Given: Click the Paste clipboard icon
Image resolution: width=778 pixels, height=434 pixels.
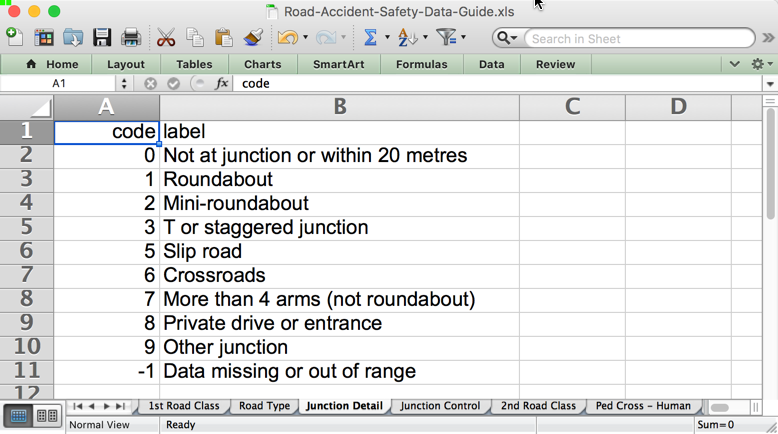Looking at the screenshot, I should tap(224, 38).
